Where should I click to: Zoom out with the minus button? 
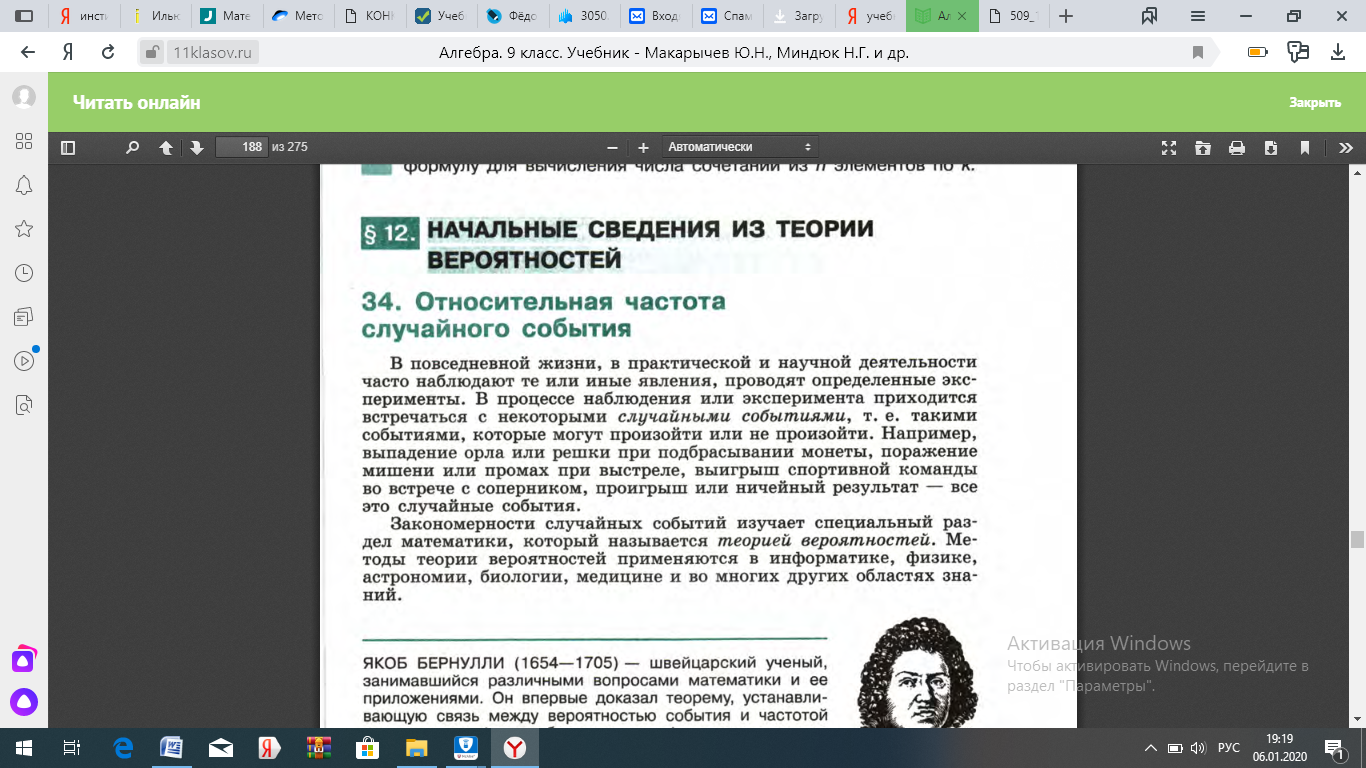click(613, 148)
